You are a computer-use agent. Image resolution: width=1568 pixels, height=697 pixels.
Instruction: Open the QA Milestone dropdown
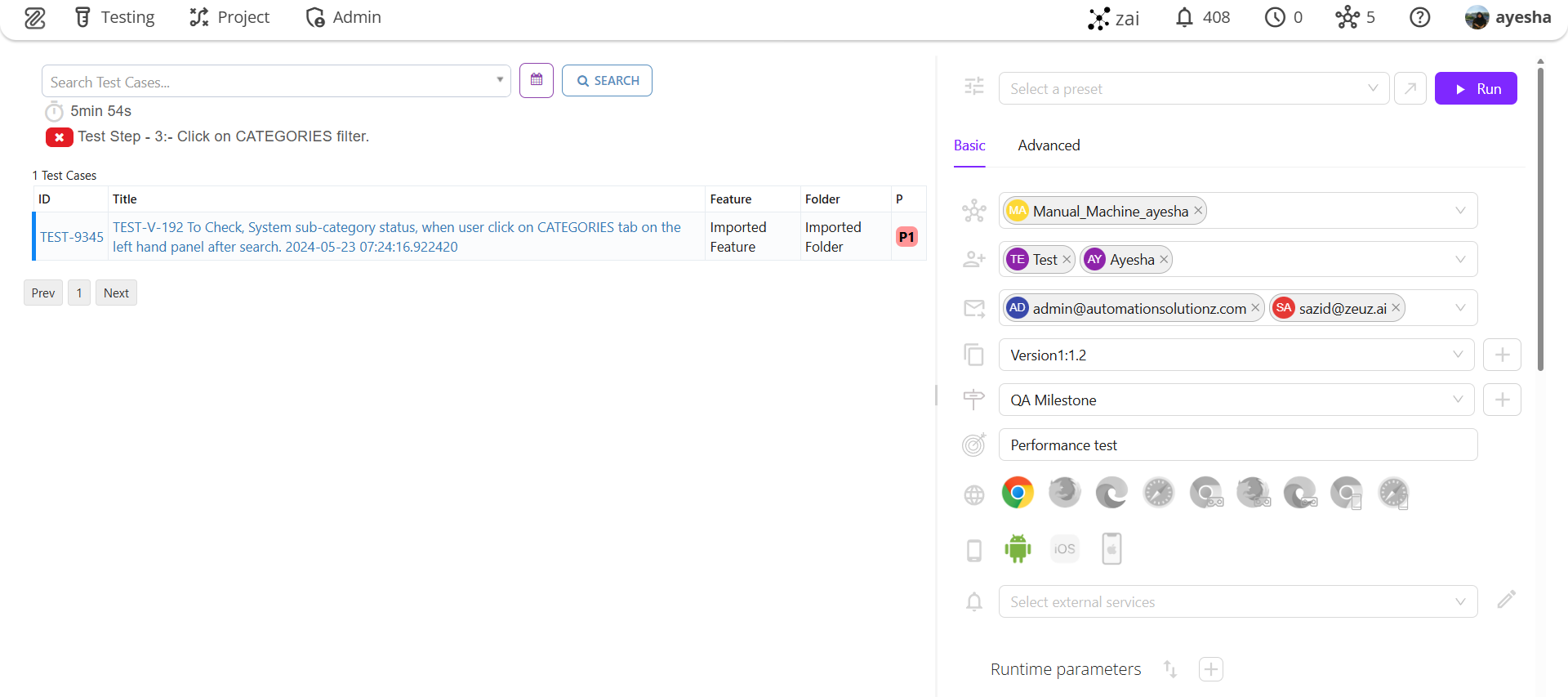[1236, 400]
